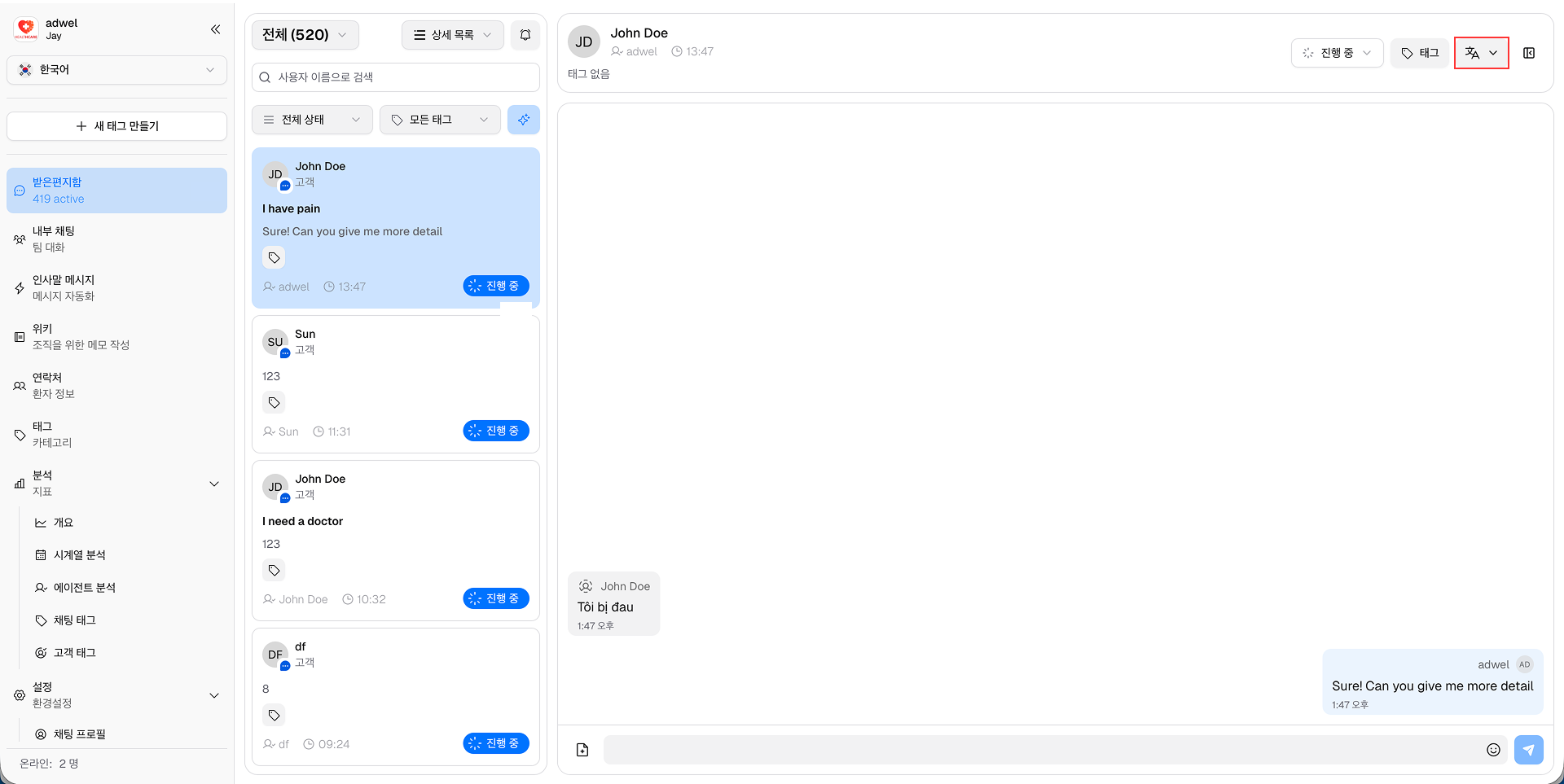Click the notification bell above the chat list

525,35
